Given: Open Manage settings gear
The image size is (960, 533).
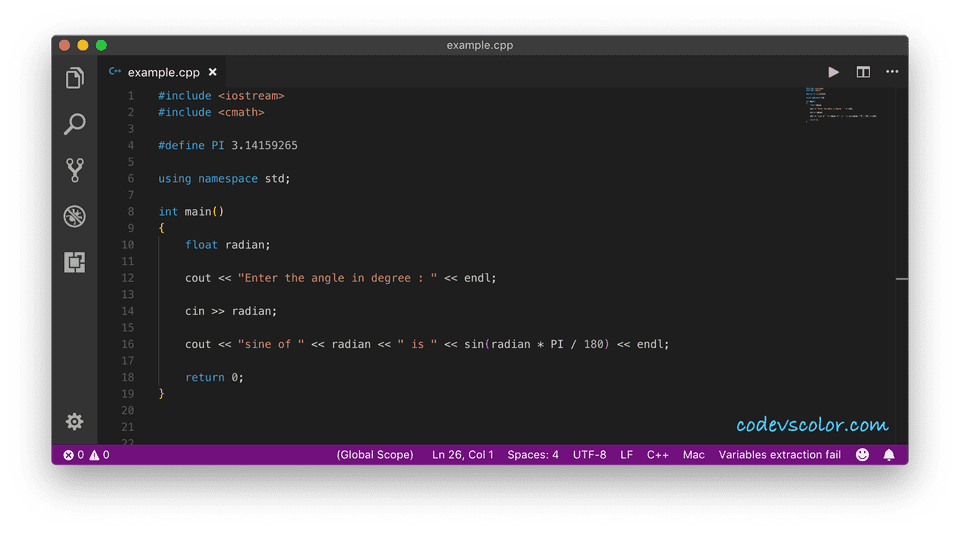Looking at the screenshot, I should [x=75, y=422].
